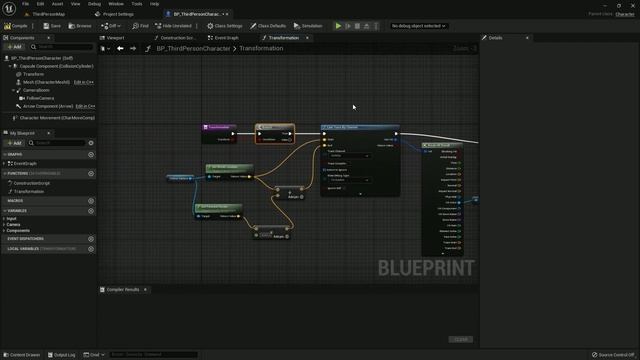Open the Help menu
Viewport: 640px width, 360px height.
(154, 4)
